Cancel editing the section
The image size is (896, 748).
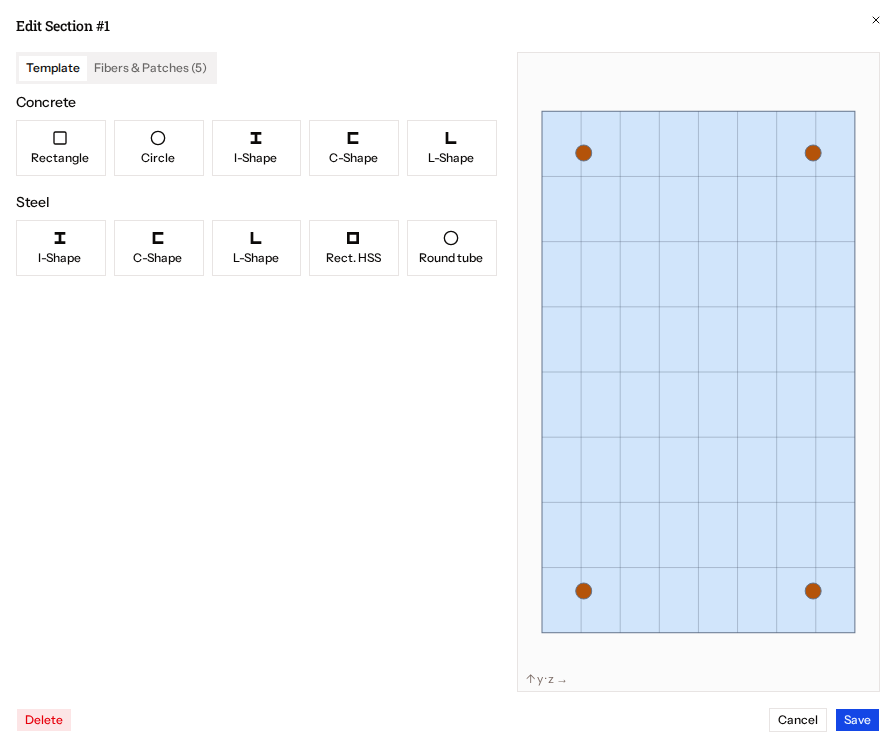[798, 720]
